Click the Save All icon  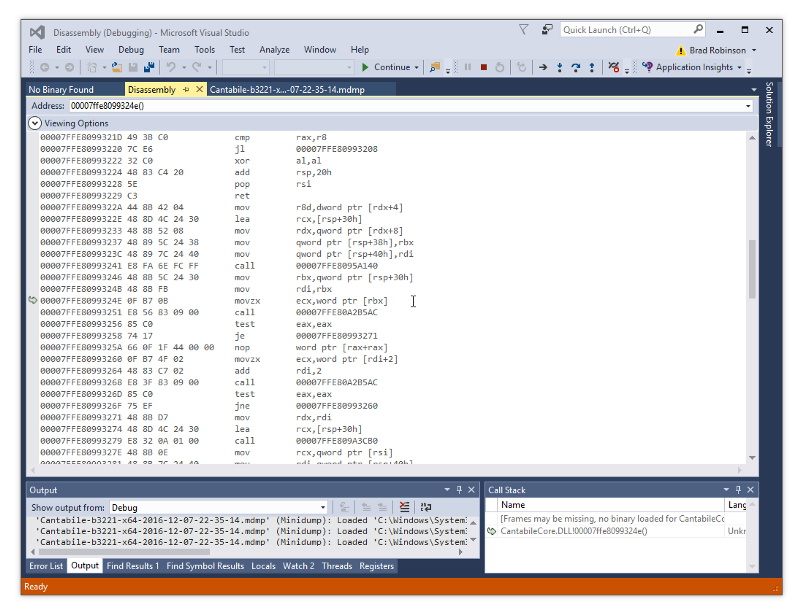tap(149, 67)
